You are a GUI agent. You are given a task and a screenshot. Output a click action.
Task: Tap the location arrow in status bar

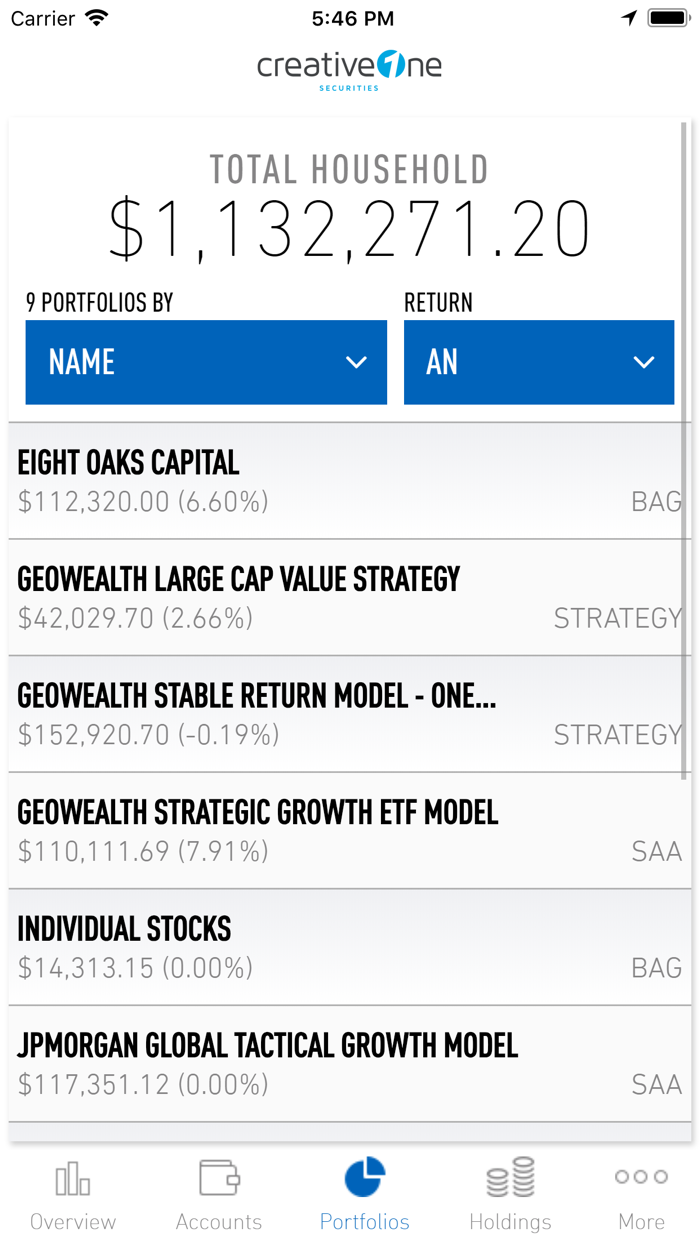(629, 16)
